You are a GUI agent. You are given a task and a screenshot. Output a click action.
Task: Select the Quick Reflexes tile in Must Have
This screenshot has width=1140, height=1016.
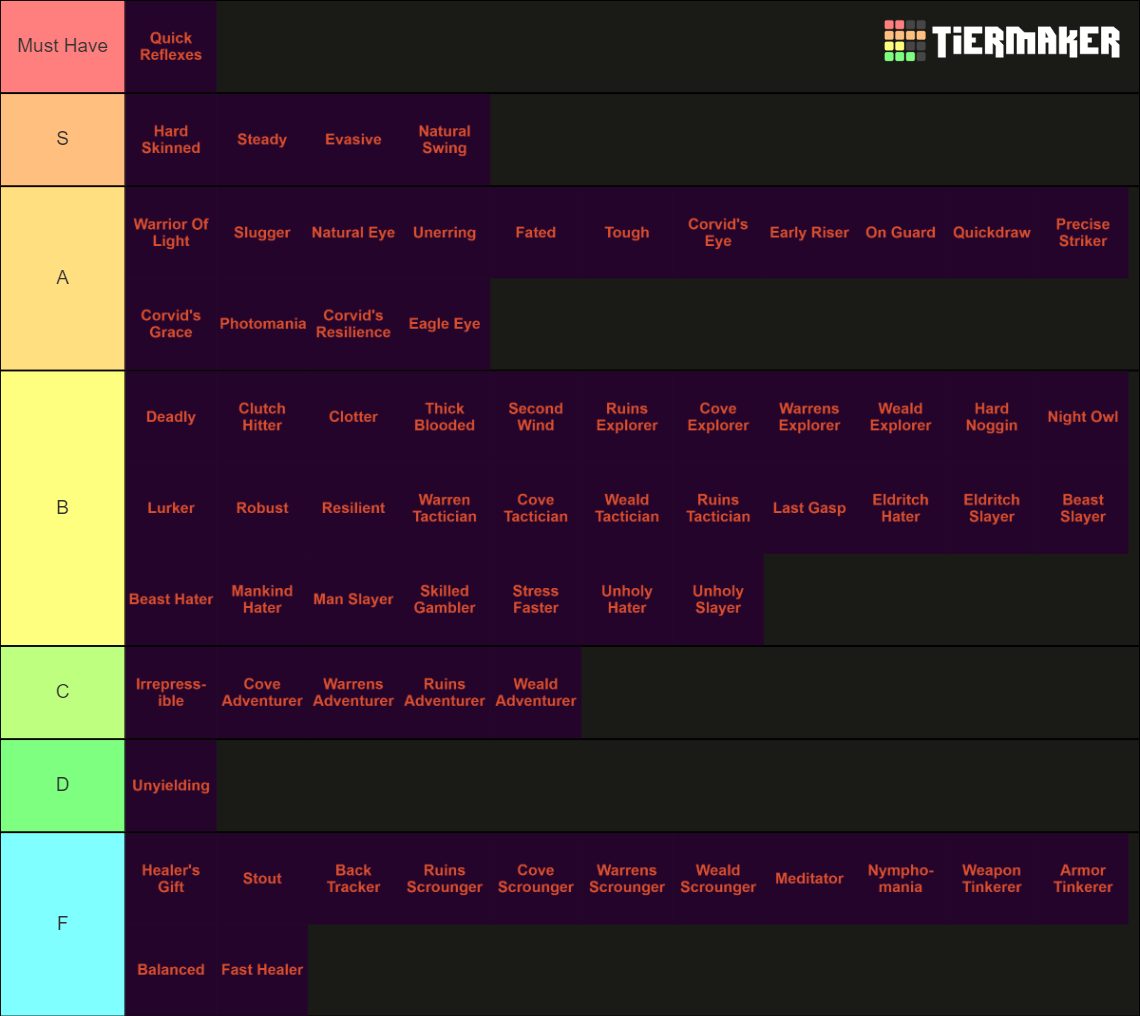click(170, 46)
